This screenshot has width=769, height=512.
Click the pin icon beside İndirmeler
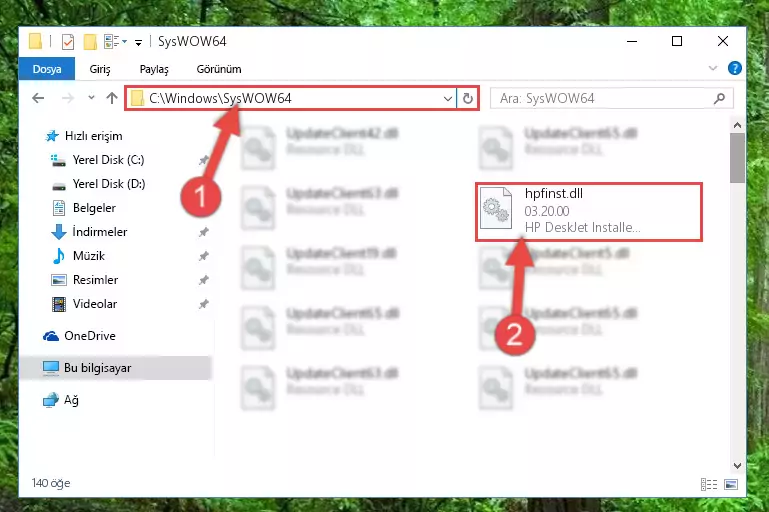pyautogui.click(x=204, y=232)
